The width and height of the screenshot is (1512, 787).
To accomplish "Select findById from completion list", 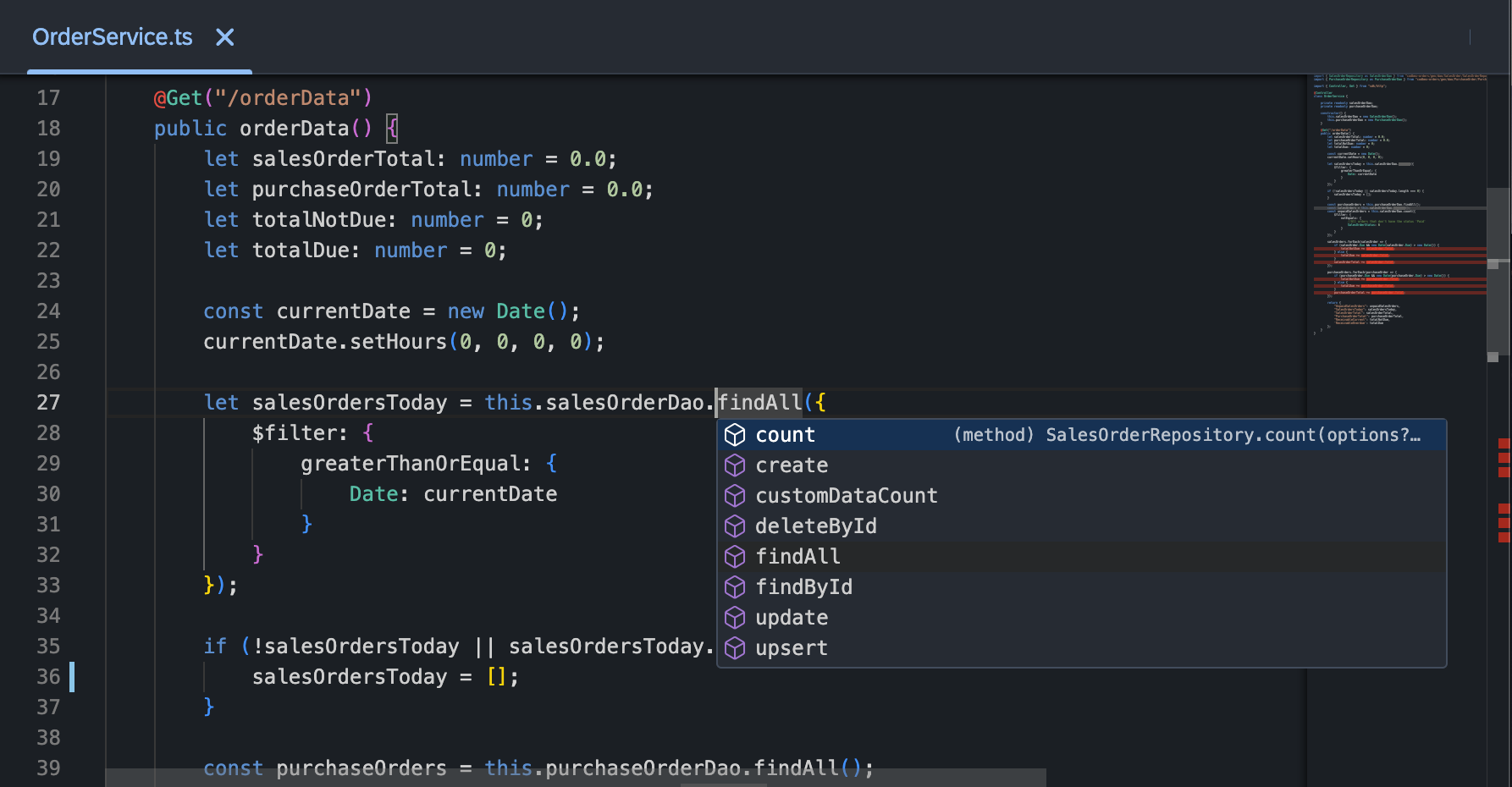I will pos(1082,587).
